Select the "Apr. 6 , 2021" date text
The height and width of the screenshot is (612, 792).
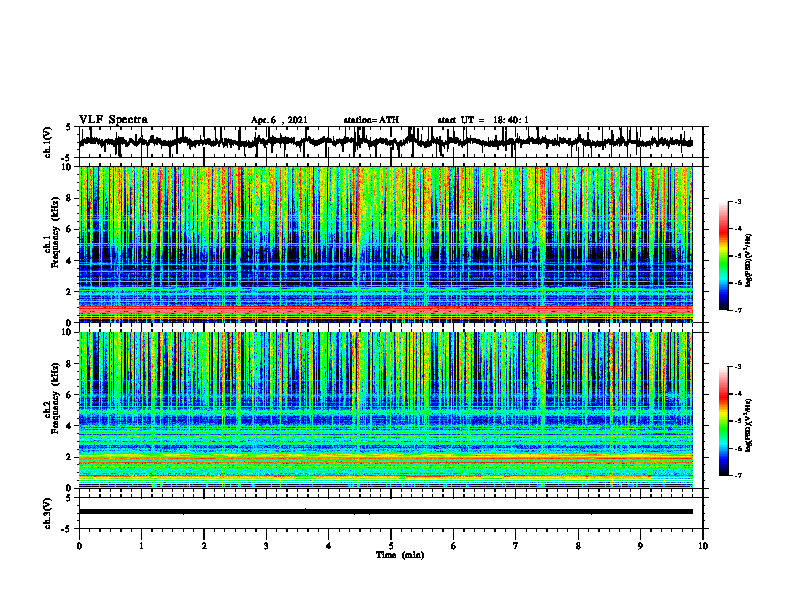[x=279, y=120]
